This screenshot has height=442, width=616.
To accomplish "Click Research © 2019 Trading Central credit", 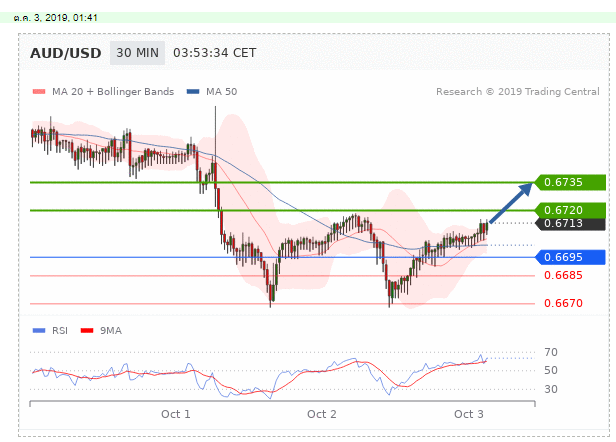I will pyautogui.click(x=518, y=92).
